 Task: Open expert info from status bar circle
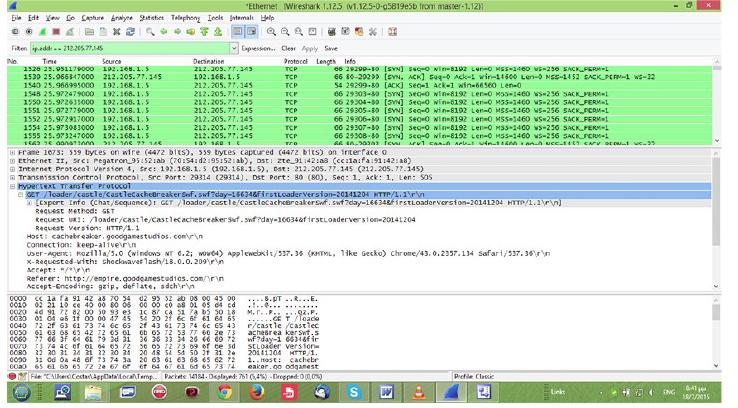[x=12, y=376]
